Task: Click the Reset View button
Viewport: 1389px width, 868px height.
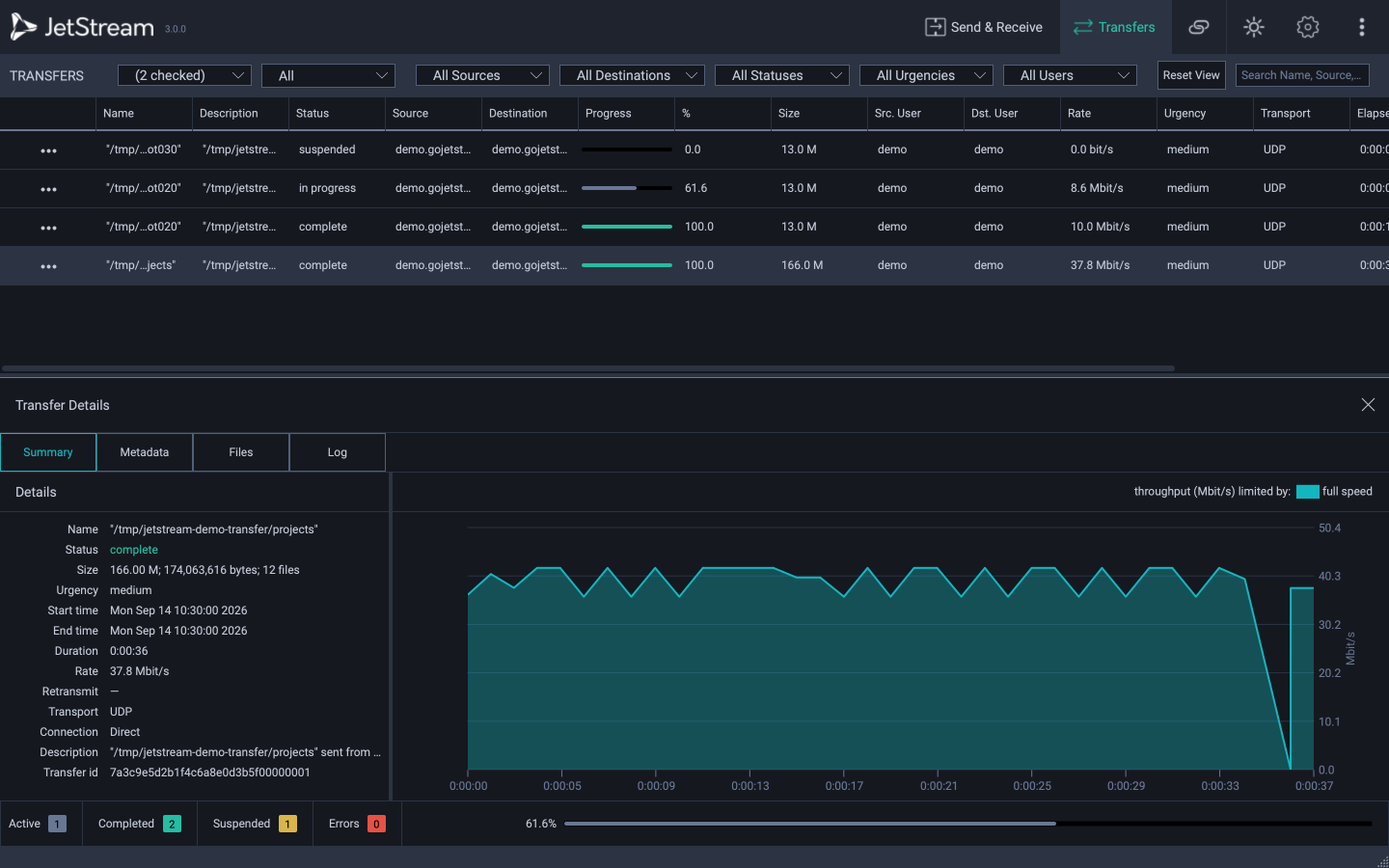Action: pos(1191,75)
